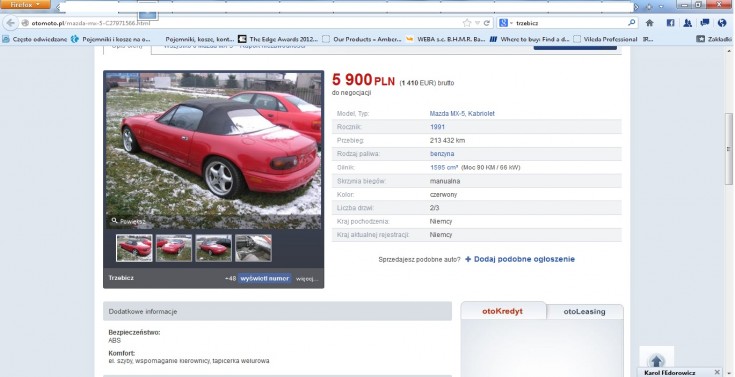This screenshot has height=377, width=735.
Task: Click the 5 900 PLN price
Action: click(x=364, y=80)
